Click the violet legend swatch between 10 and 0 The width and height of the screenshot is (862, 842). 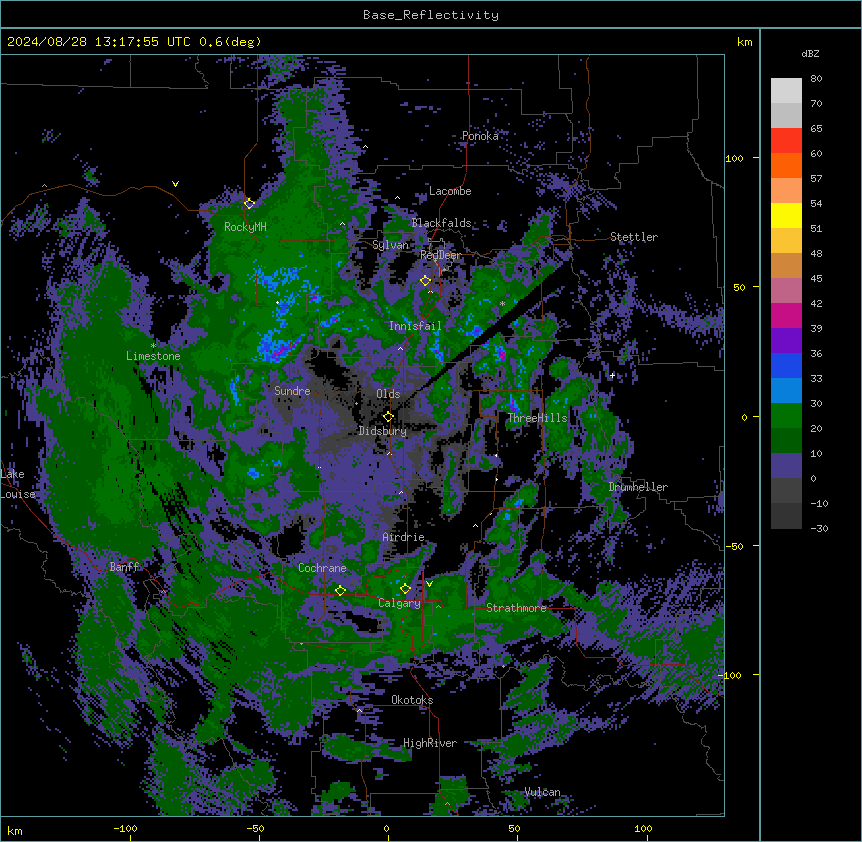point(786,466)
